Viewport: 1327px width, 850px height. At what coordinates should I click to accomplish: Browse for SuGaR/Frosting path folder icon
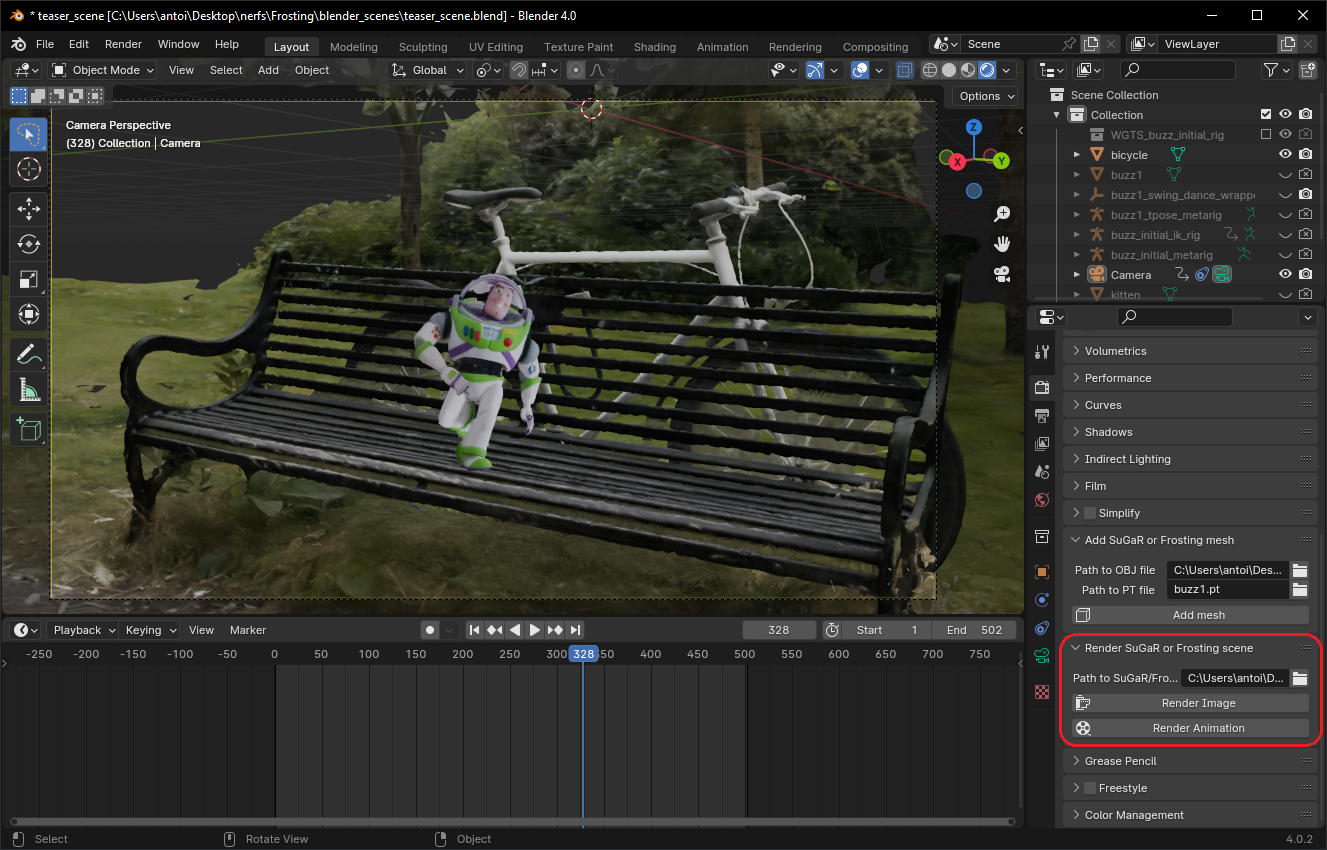tap(1299, 678)
